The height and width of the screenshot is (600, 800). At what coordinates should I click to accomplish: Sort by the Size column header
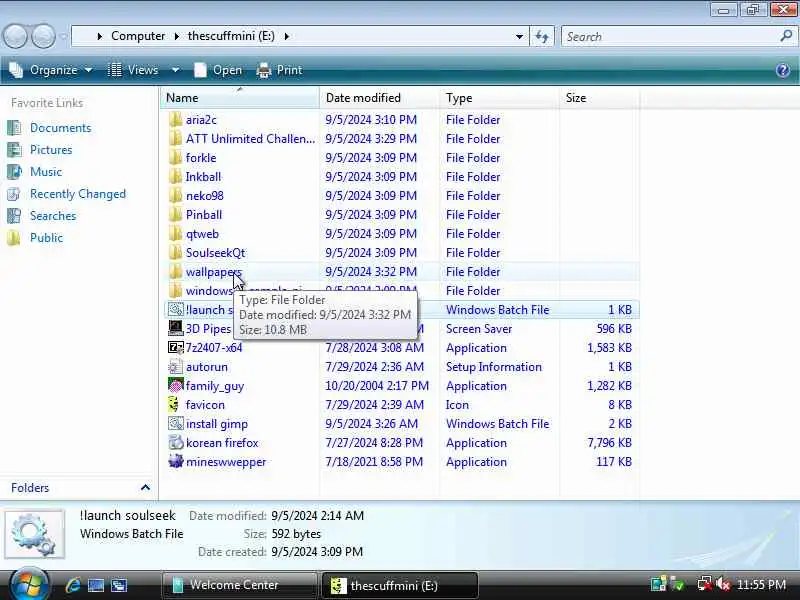coord(599,97)
